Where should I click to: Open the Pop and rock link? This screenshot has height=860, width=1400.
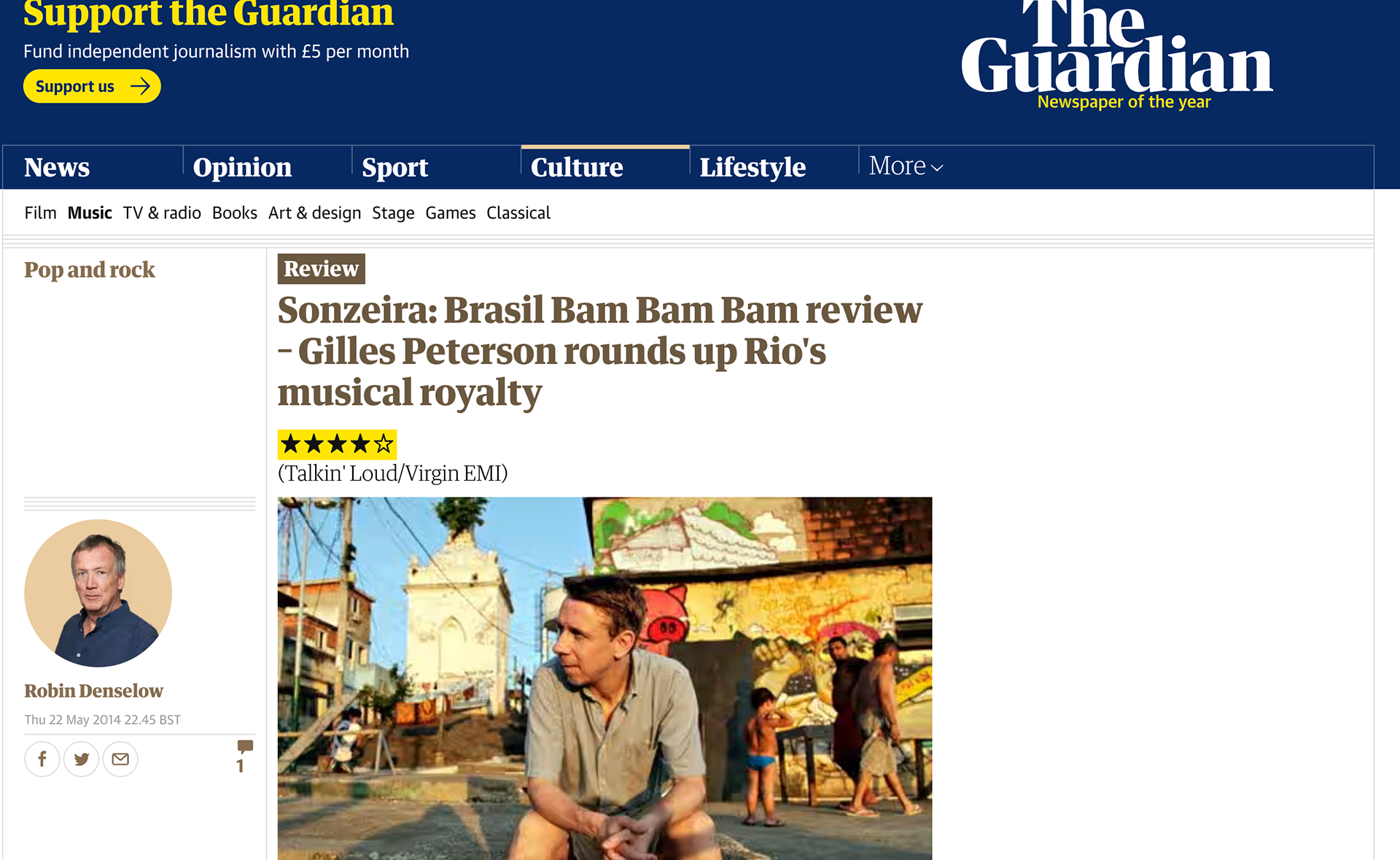[90, 270]
